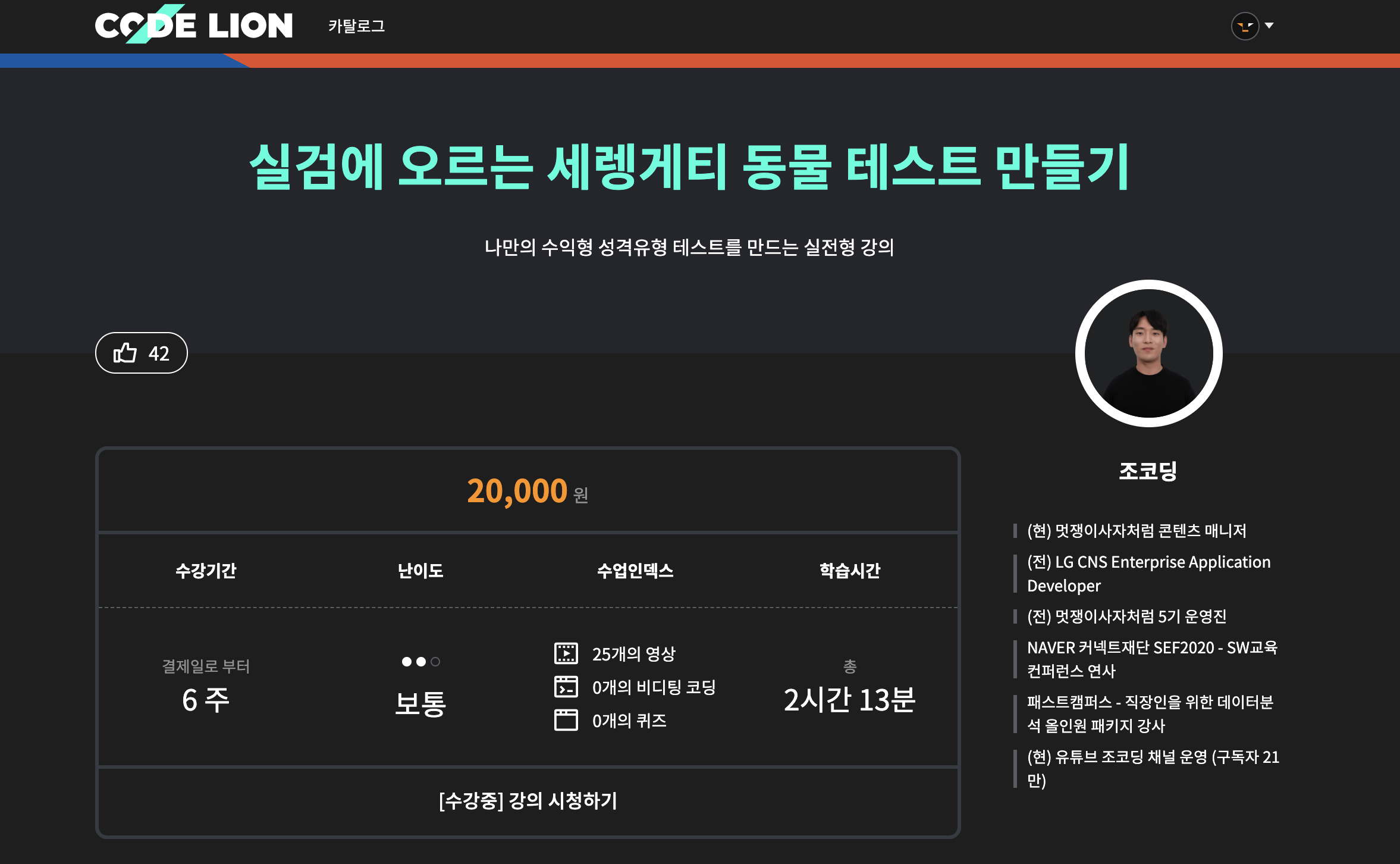Click the quiz window icon
The height and width of the screenshot is (864, 1400).
coord(566,720)
